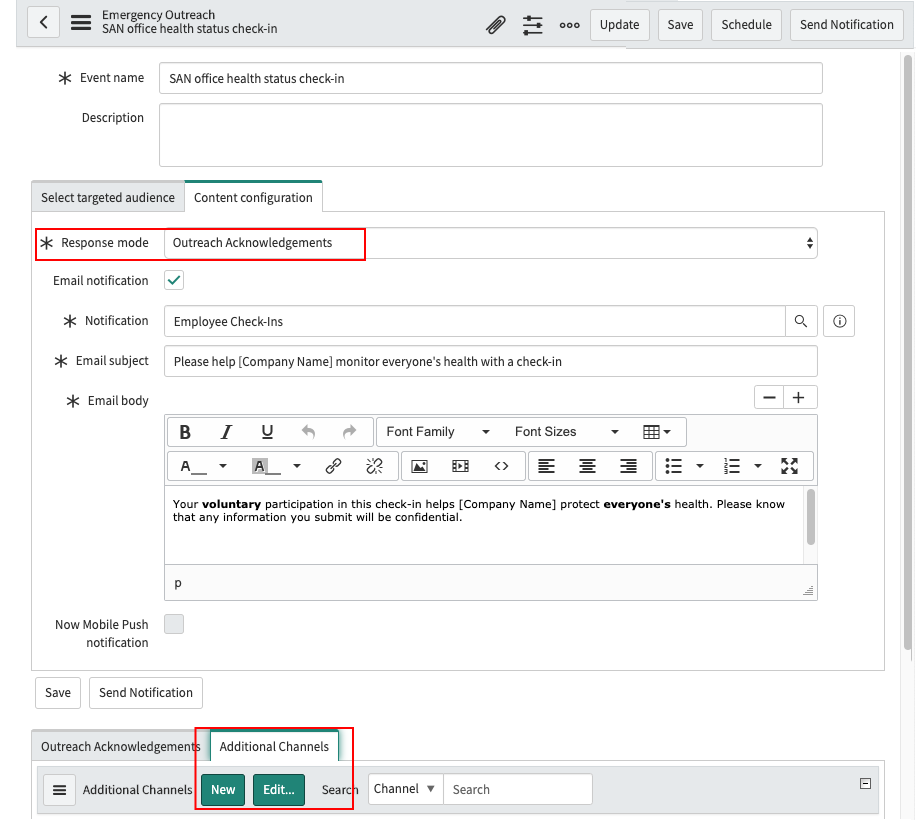Collapse the Additional Channels list
Image resolution: width=916 pixels, height=820 pixels.
[x=866, y=784]
